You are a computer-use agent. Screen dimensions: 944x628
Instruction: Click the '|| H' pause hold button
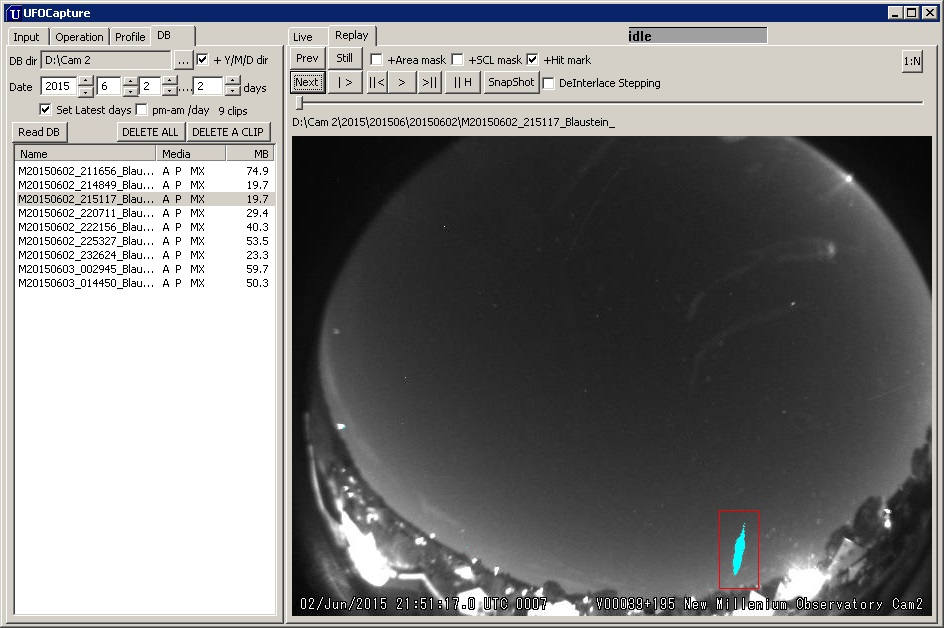click(462, 83)
